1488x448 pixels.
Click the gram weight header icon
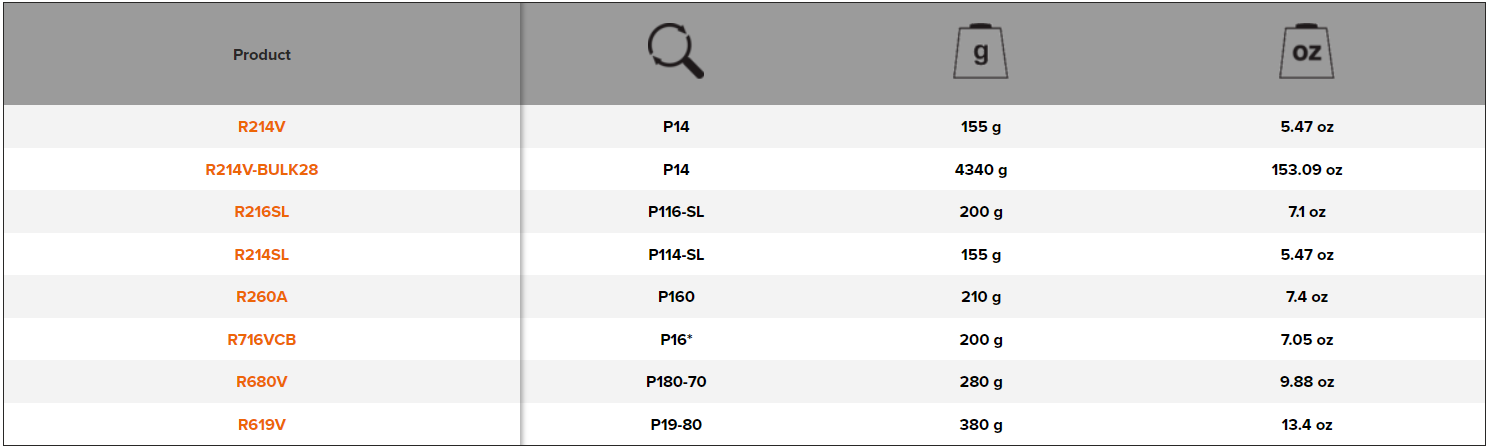(980, 52)
